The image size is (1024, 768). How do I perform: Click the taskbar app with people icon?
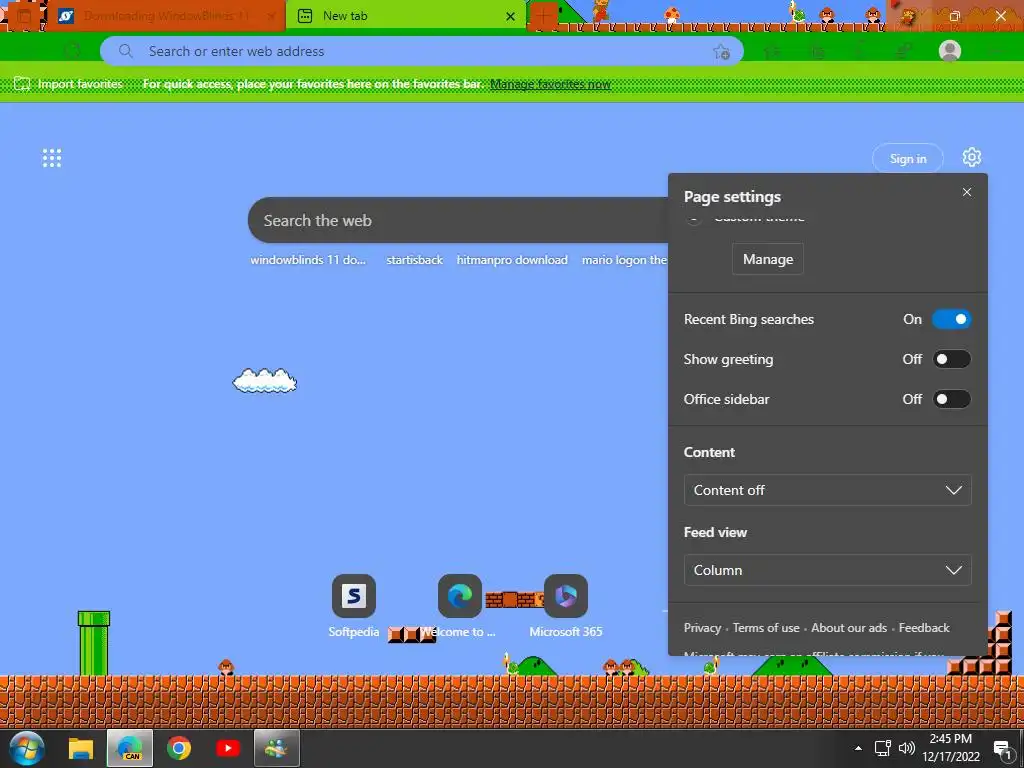pos(276,748)
